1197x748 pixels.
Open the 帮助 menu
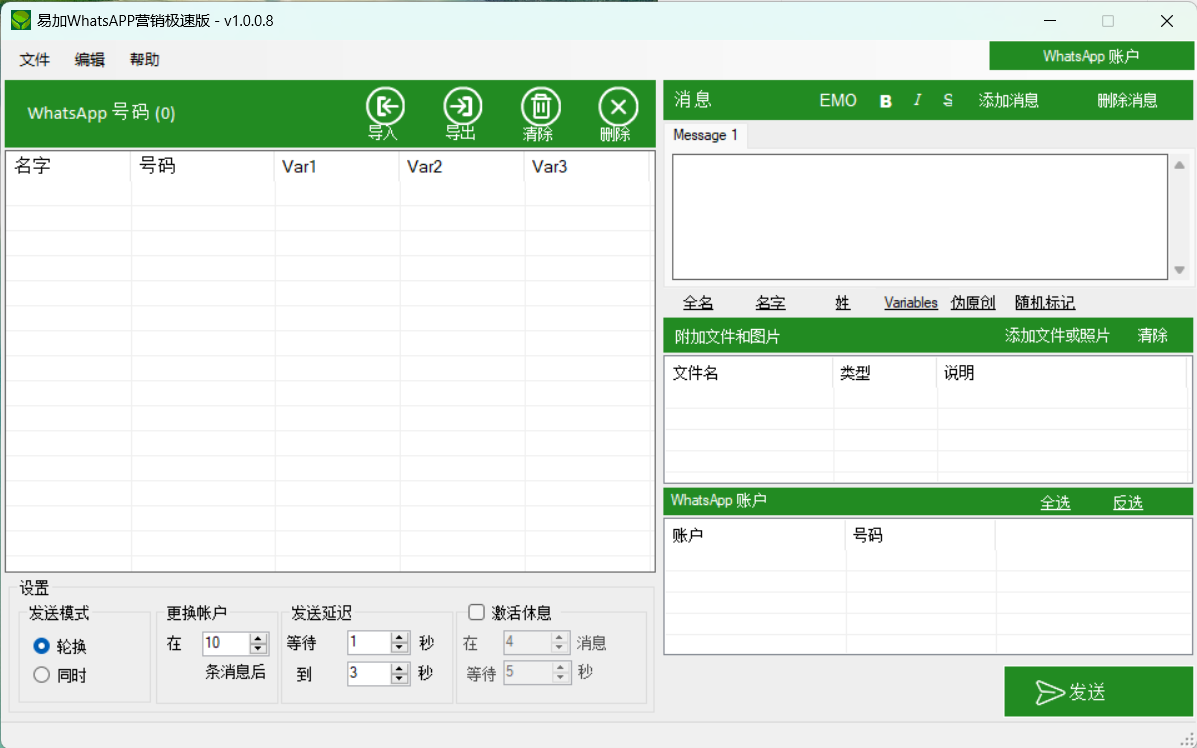click(144, 60)
